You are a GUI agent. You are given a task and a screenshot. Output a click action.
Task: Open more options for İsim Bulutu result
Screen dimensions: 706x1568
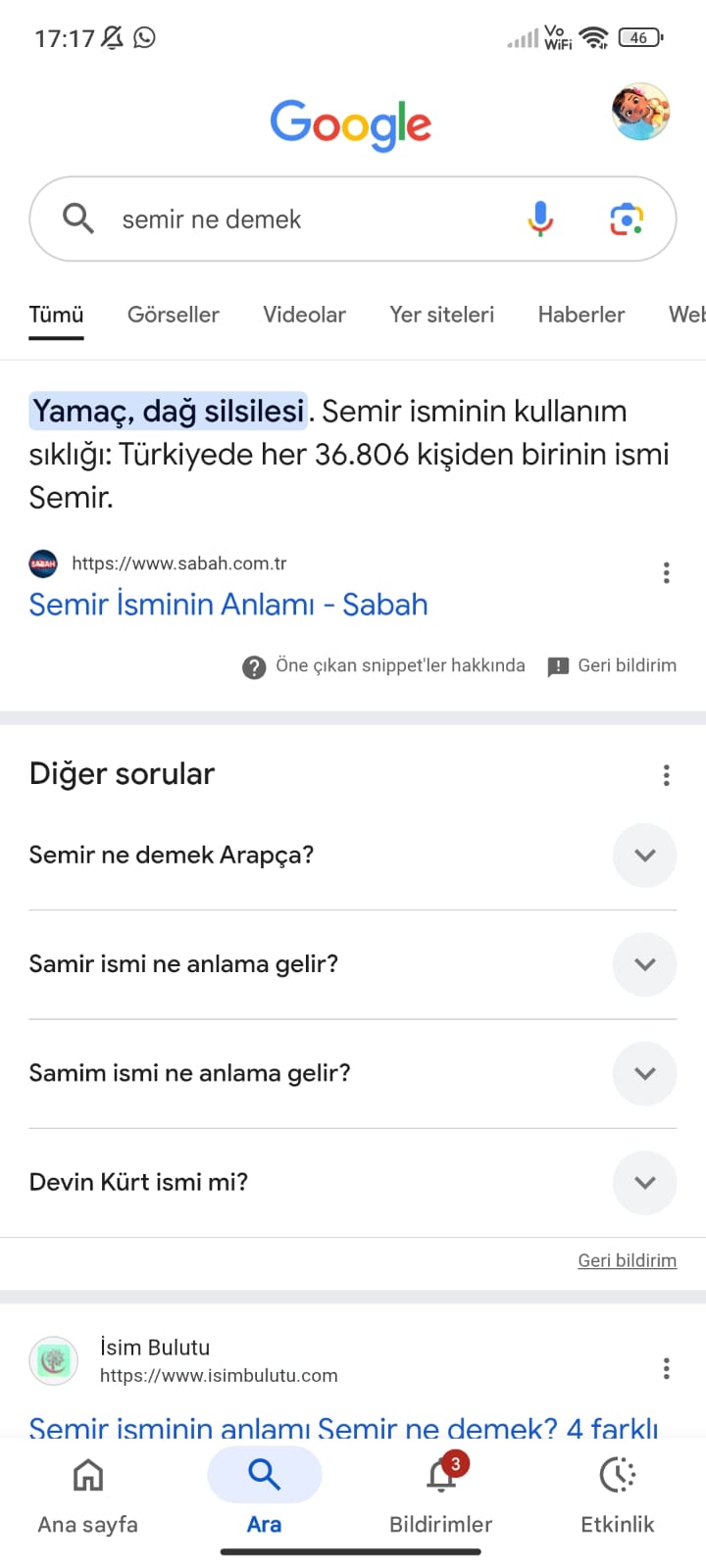[x=667, y=1369]
